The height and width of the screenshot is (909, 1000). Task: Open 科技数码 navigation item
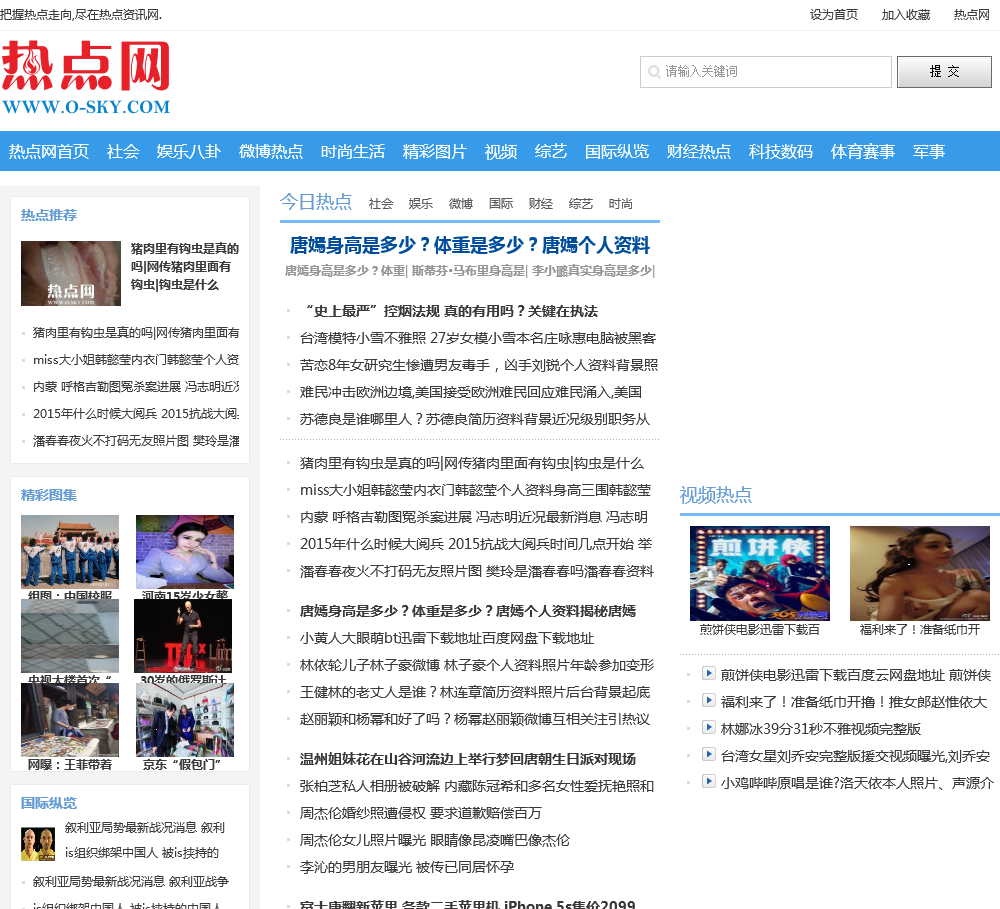781,151
